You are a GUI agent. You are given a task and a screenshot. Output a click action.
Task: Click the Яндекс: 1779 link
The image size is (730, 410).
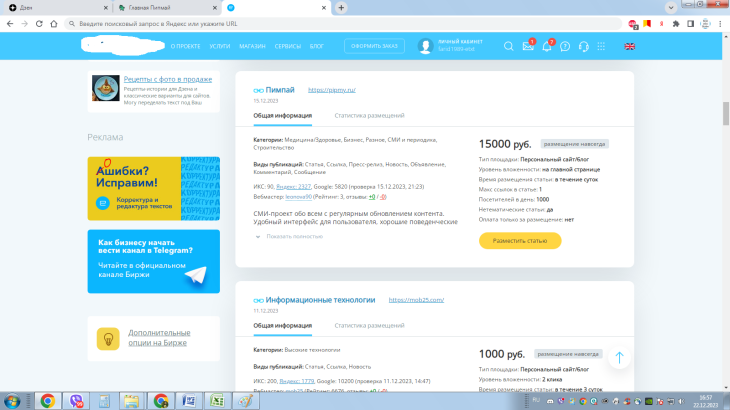coord(297,381)
